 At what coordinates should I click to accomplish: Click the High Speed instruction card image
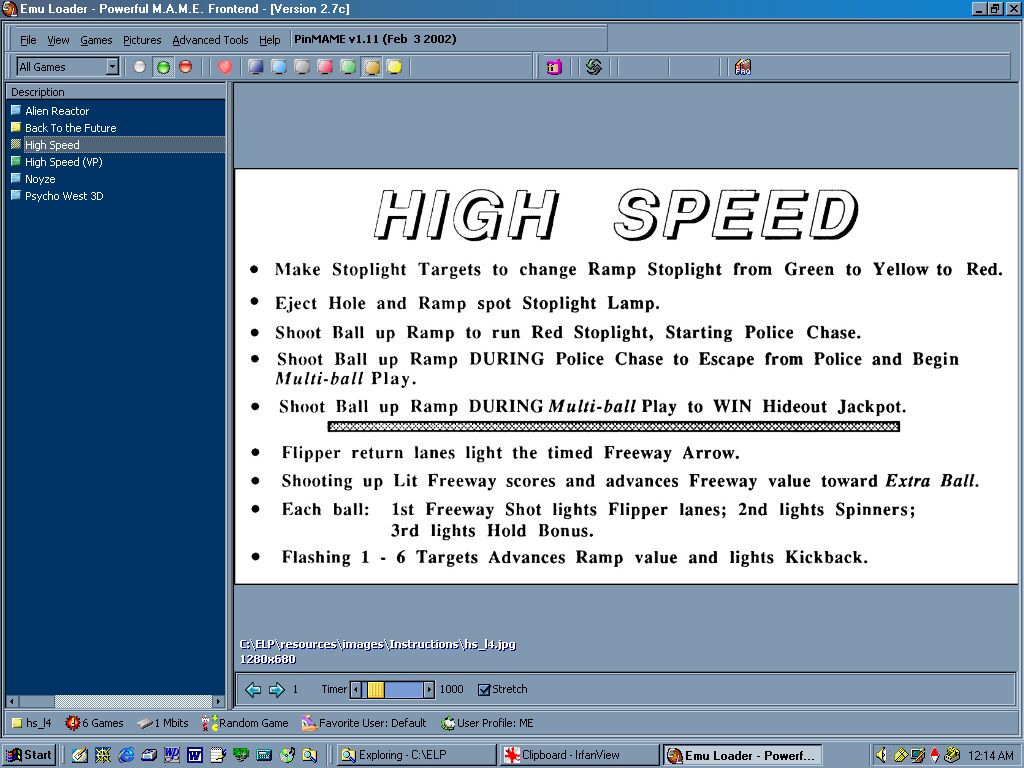[626, 376]
